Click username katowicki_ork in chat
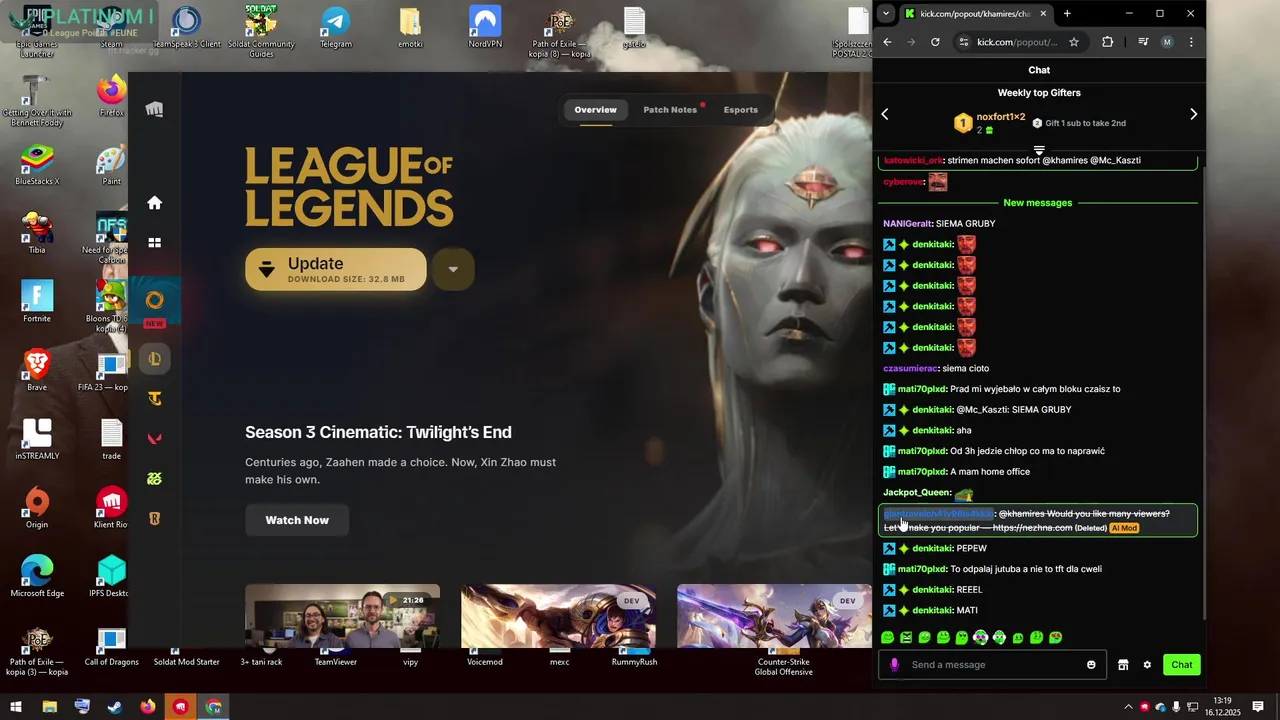 [x=913, y=161]
